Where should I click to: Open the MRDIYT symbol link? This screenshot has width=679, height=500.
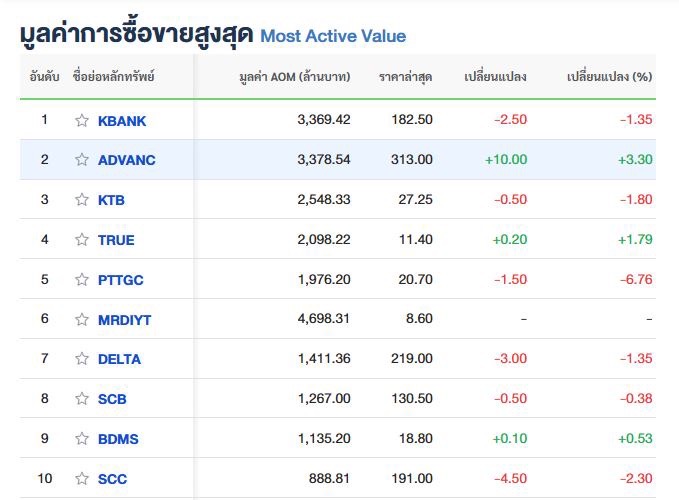coord(125,320)
